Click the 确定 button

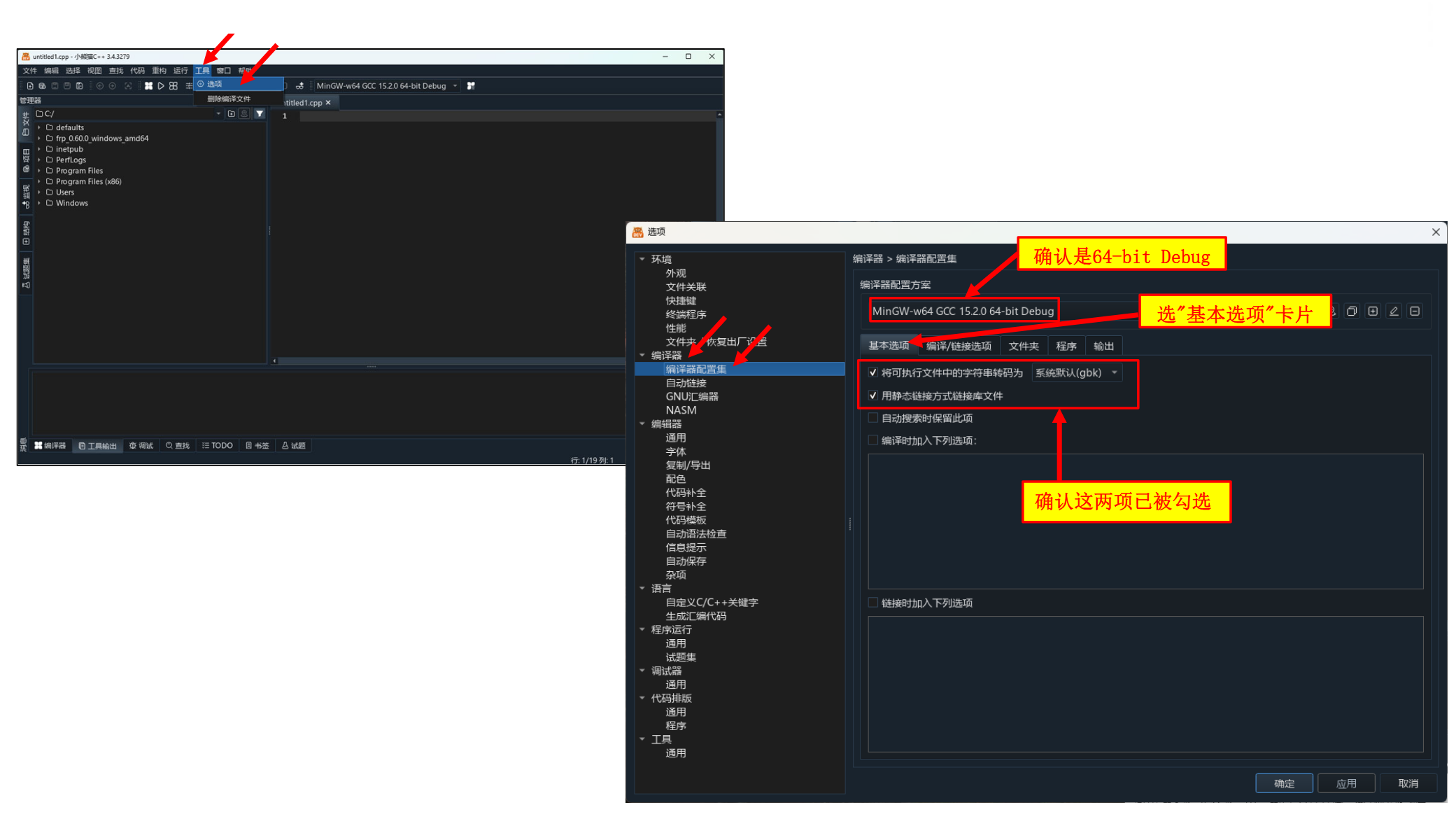click(1283, 783)
